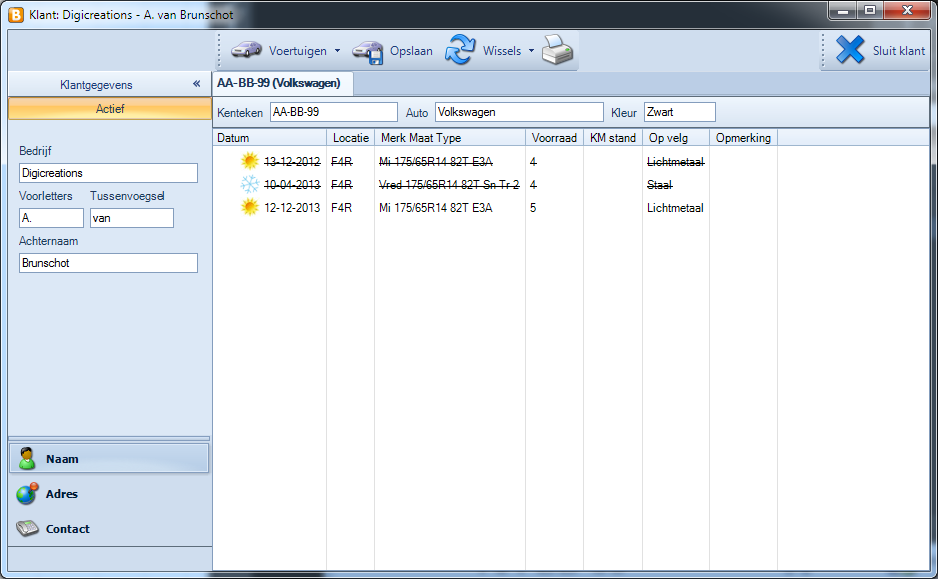Screen dimensions: 938x579
Task: Click the Voorraad column header
Action: point(554,138)
